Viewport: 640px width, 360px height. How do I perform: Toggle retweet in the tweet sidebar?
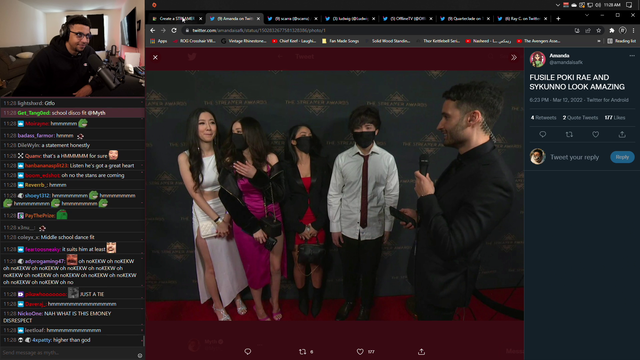(x=569, y=134)
